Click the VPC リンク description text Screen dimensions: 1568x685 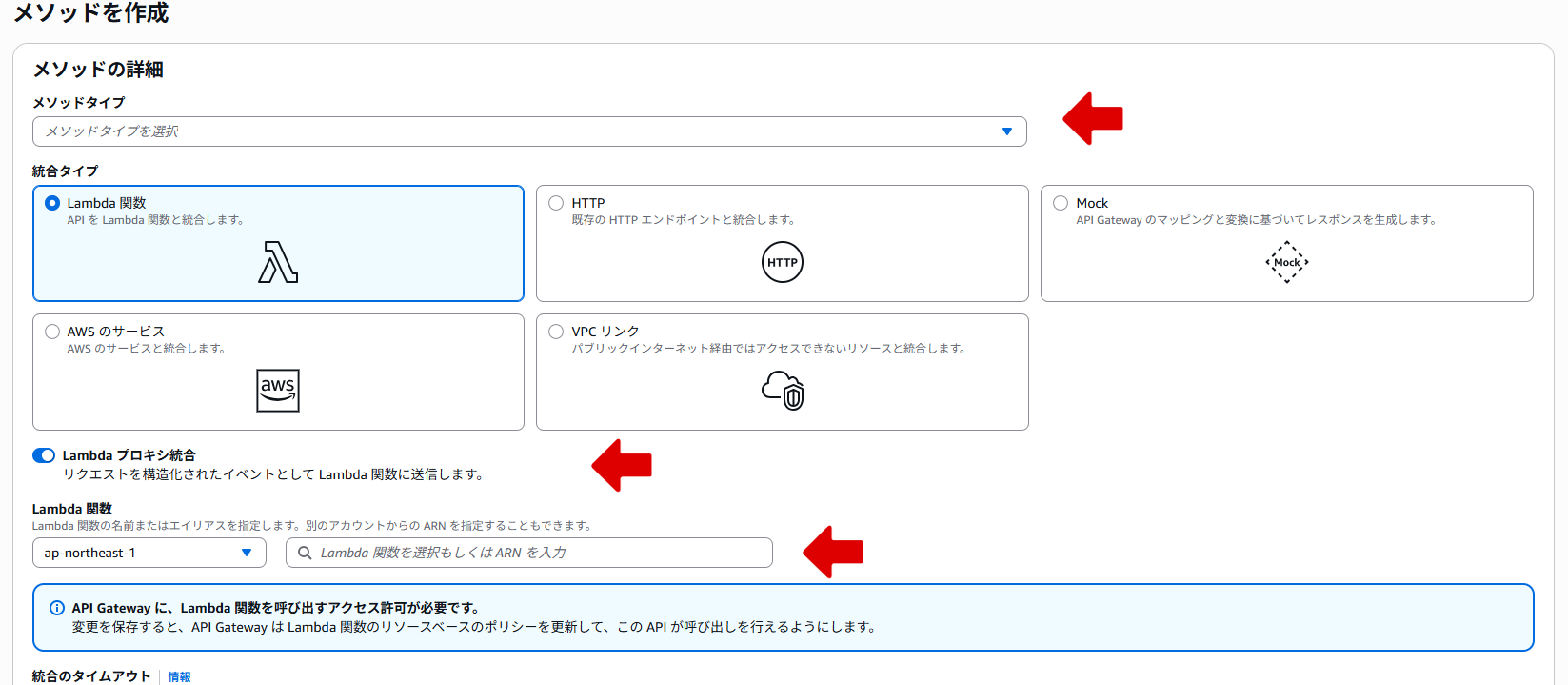(768, 349)
